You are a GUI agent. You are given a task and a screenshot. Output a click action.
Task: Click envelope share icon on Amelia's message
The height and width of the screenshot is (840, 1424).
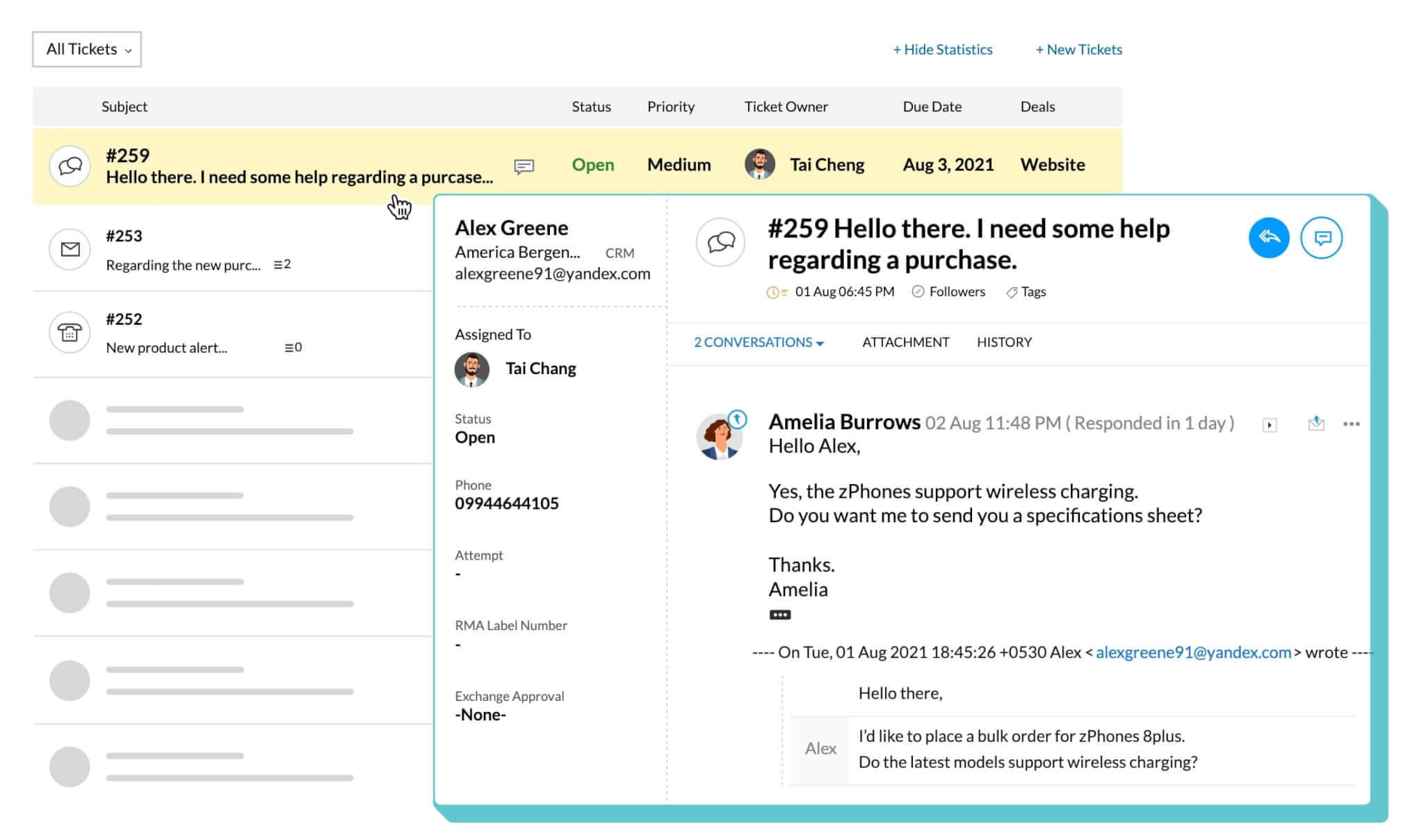click(1316, 423)
